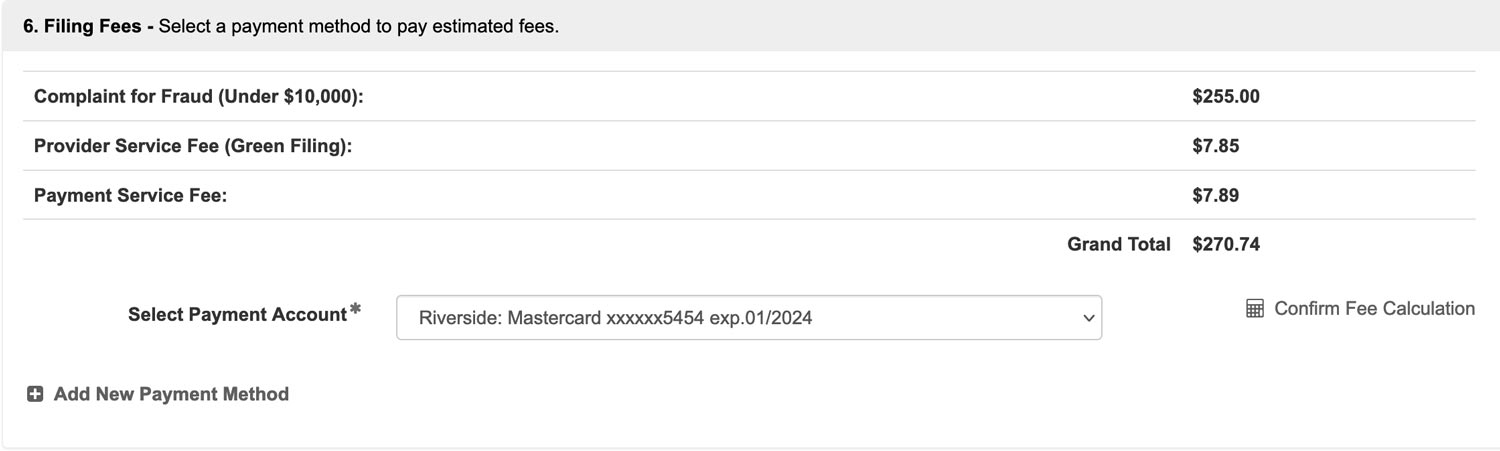
Task: Click the calculator icon beside Confirm Fee Calculation
Action: (x=1255, y=309)
